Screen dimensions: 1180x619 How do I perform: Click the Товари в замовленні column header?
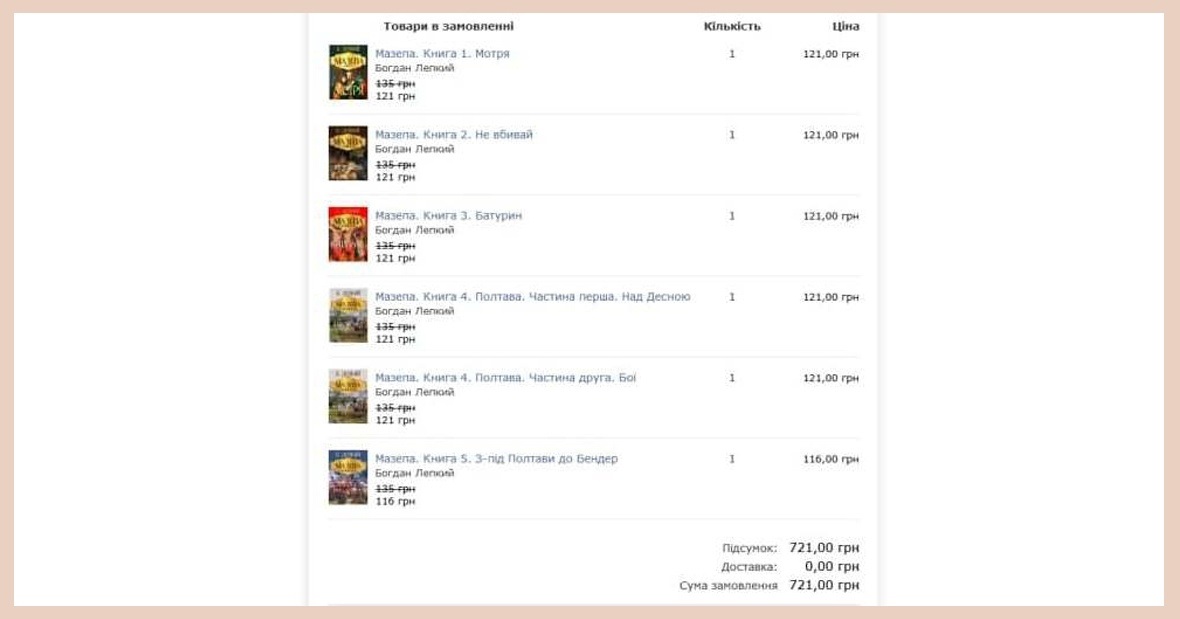[449, 26]
